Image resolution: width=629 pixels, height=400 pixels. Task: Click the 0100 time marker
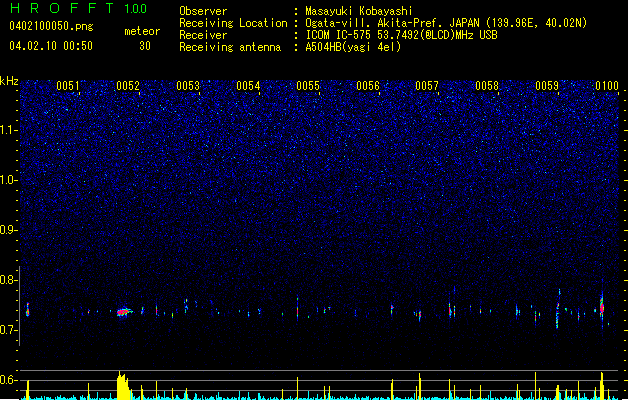pyautogui.click(x=607, y=86)
